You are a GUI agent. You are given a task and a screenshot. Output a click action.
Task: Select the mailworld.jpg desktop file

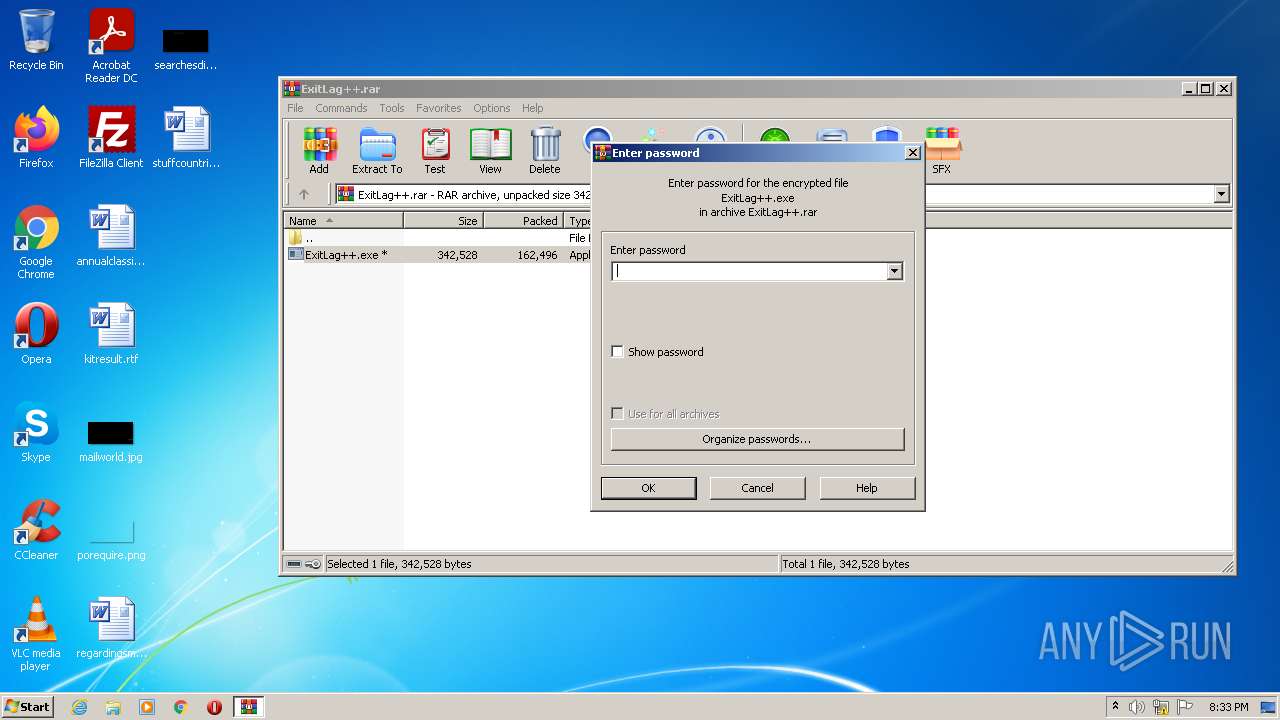click(x=111, y=440)
